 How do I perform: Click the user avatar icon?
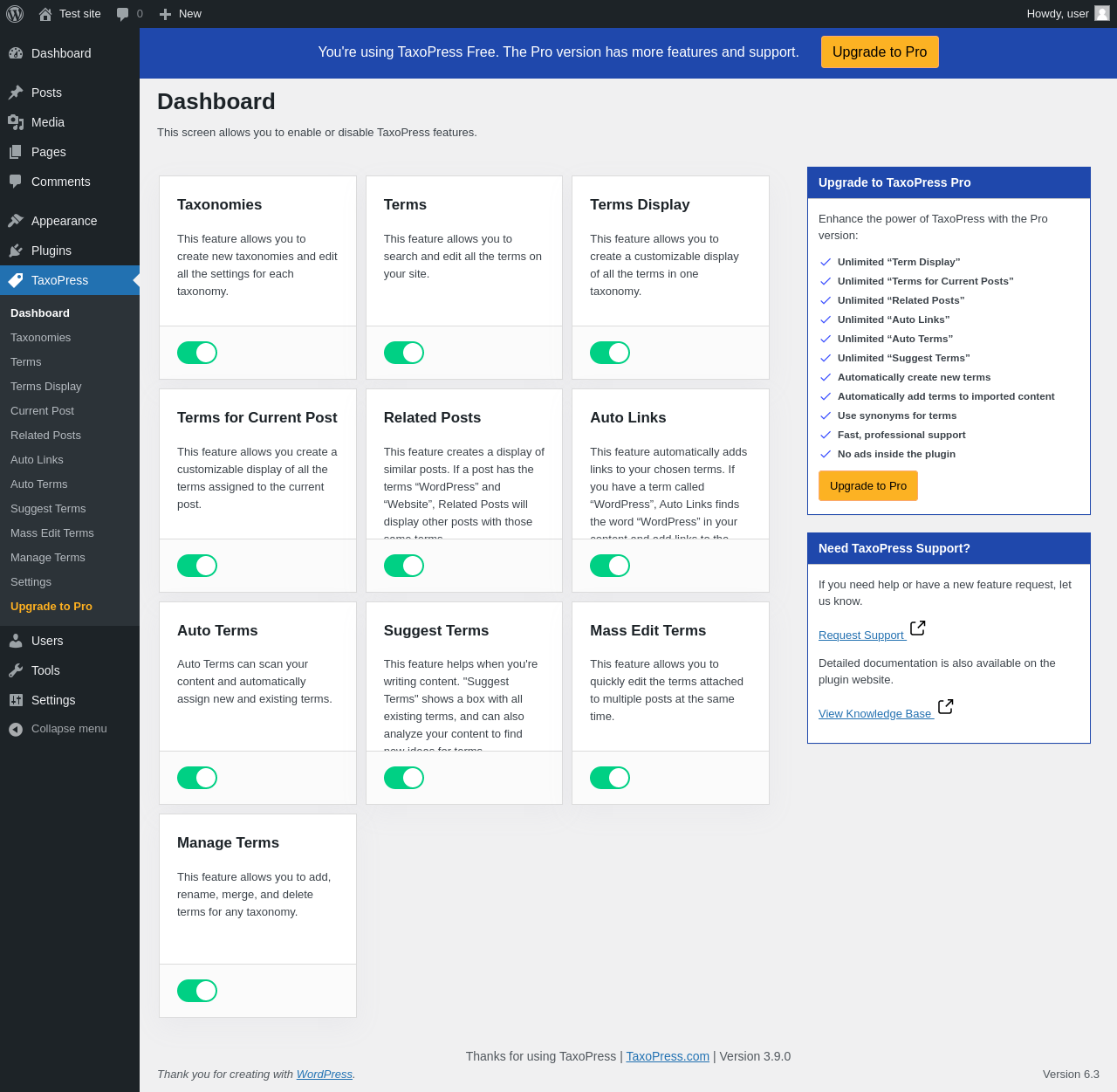1102,13
